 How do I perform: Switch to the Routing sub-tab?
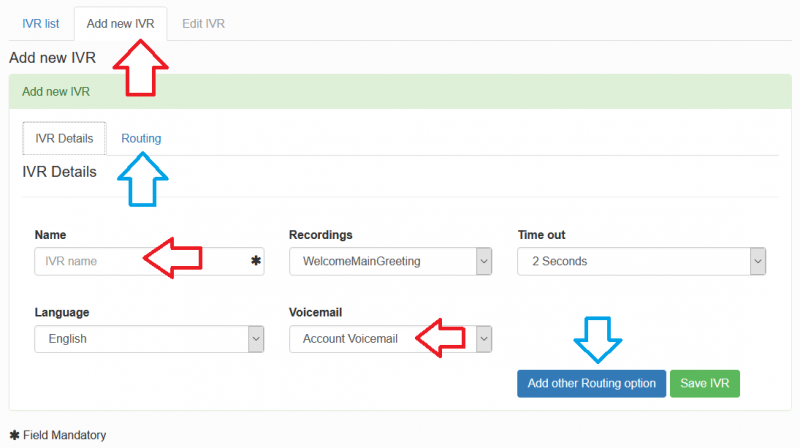pyautogui.click(x=141, y=138)
